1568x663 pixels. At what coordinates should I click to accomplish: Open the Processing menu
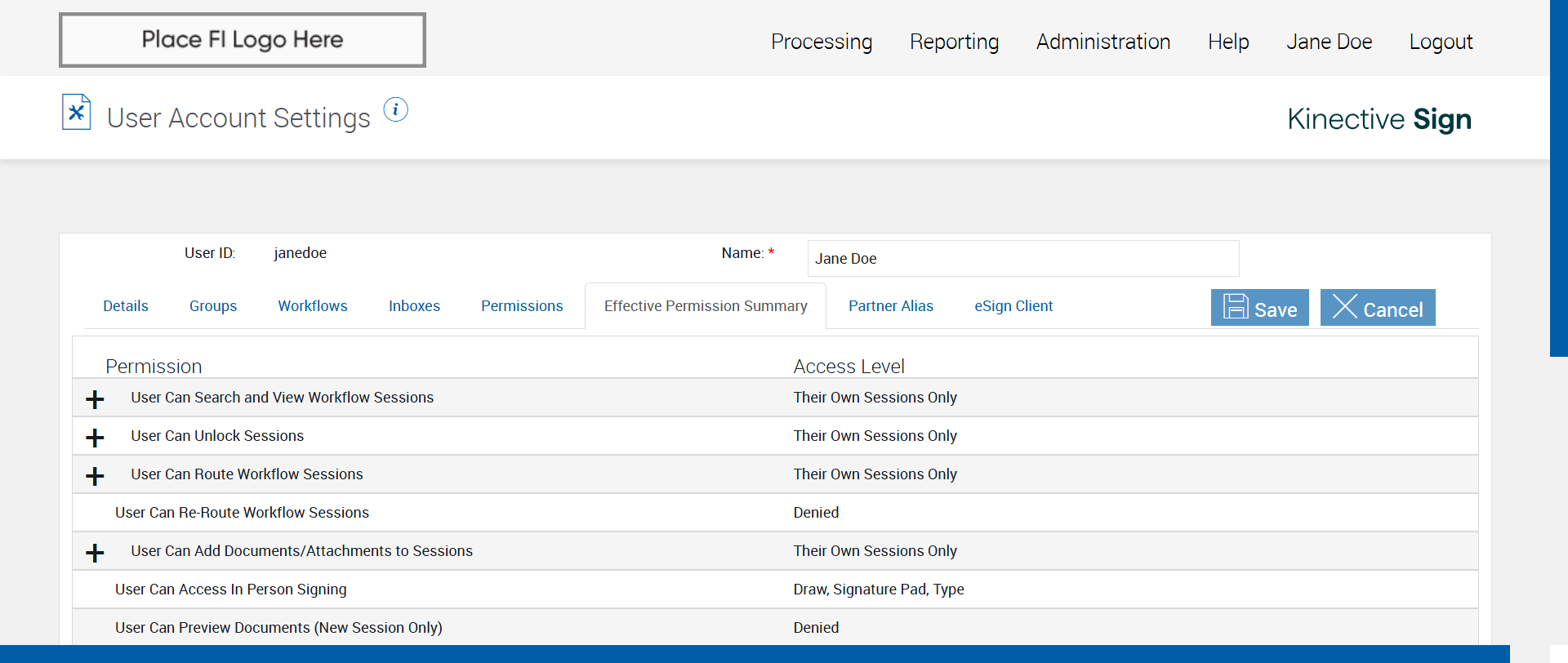(822, 42)
